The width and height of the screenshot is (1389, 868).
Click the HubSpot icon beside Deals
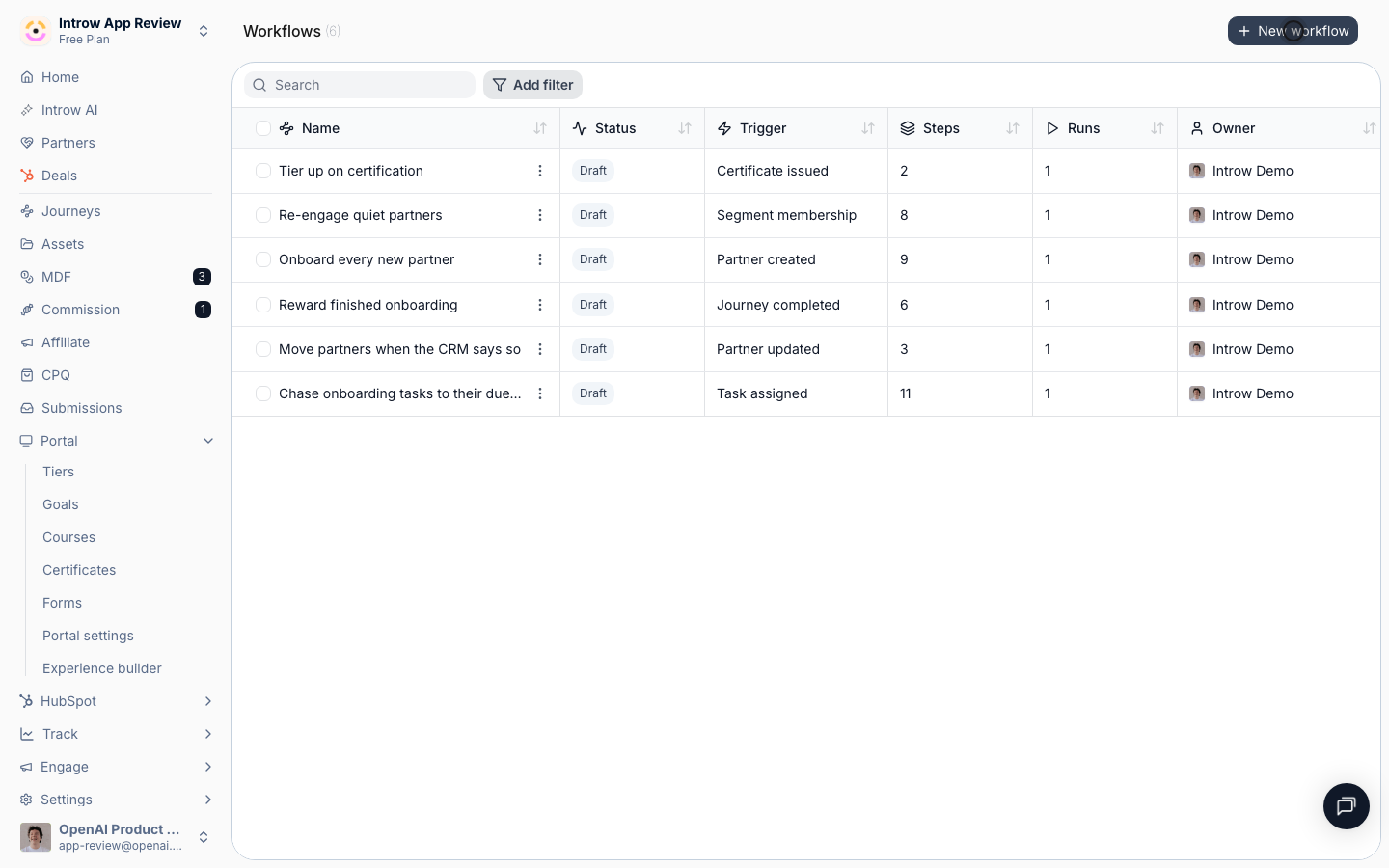(27, 176)
